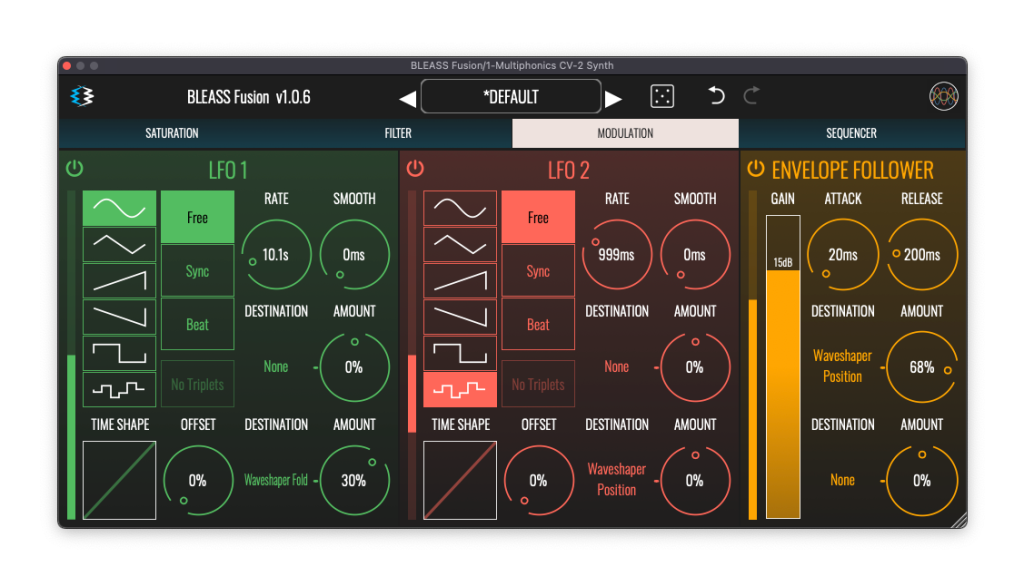Image resolution: width=1024 pixels, height=586 pixels.
Task: Open the Sequencer tab
Action: (x=851, y=133)
